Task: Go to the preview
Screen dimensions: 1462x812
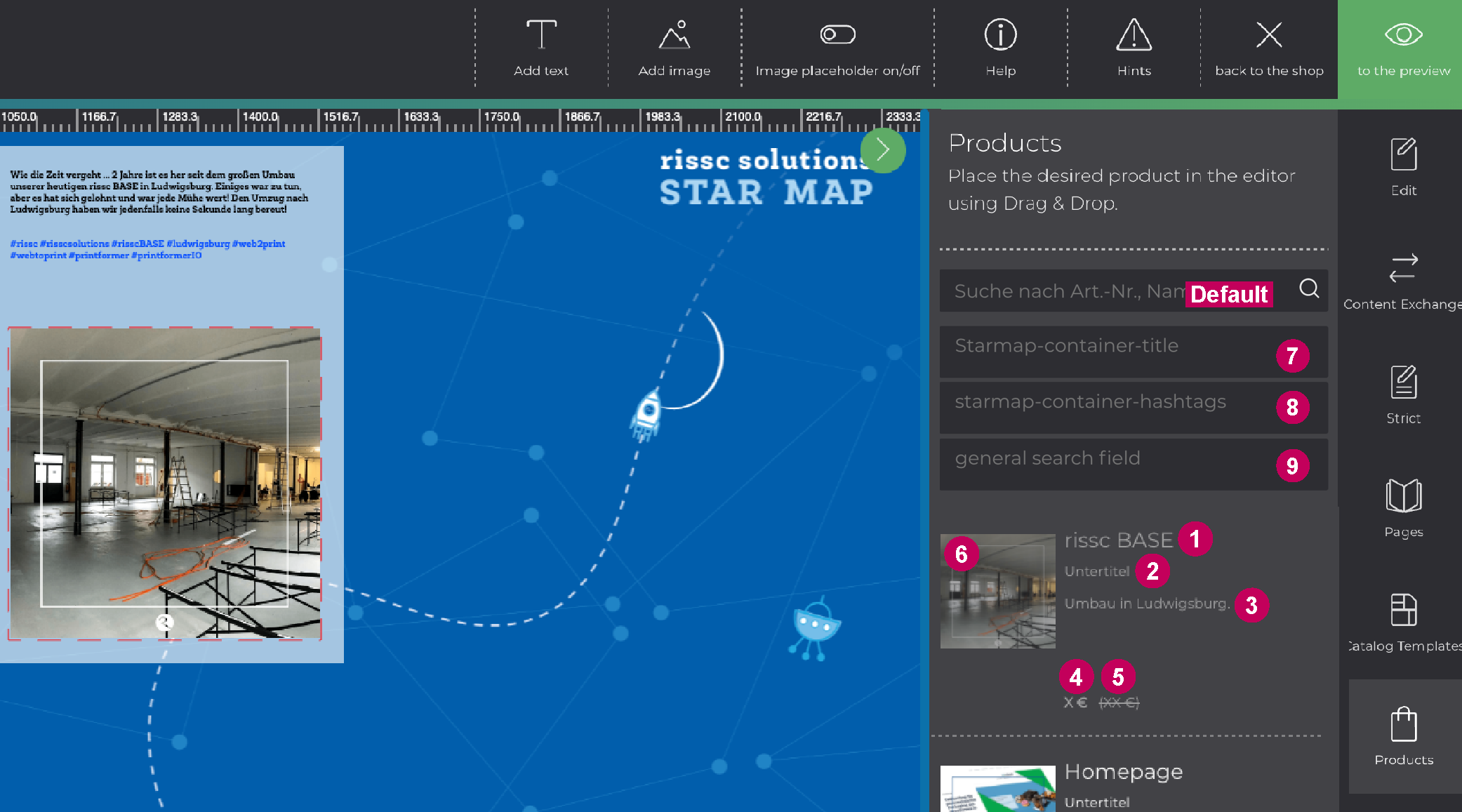Action: 1402,48
